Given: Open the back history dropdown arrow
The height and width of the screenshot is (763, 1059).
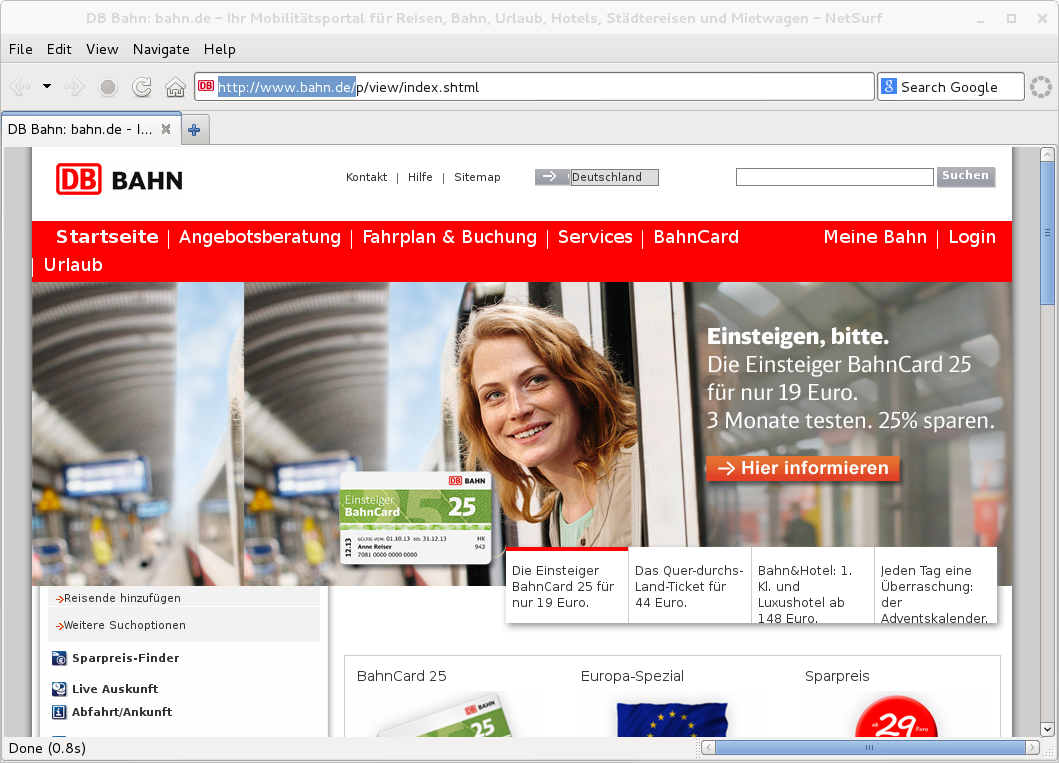Looking at the screenshot, I should (x=46, y=87).
